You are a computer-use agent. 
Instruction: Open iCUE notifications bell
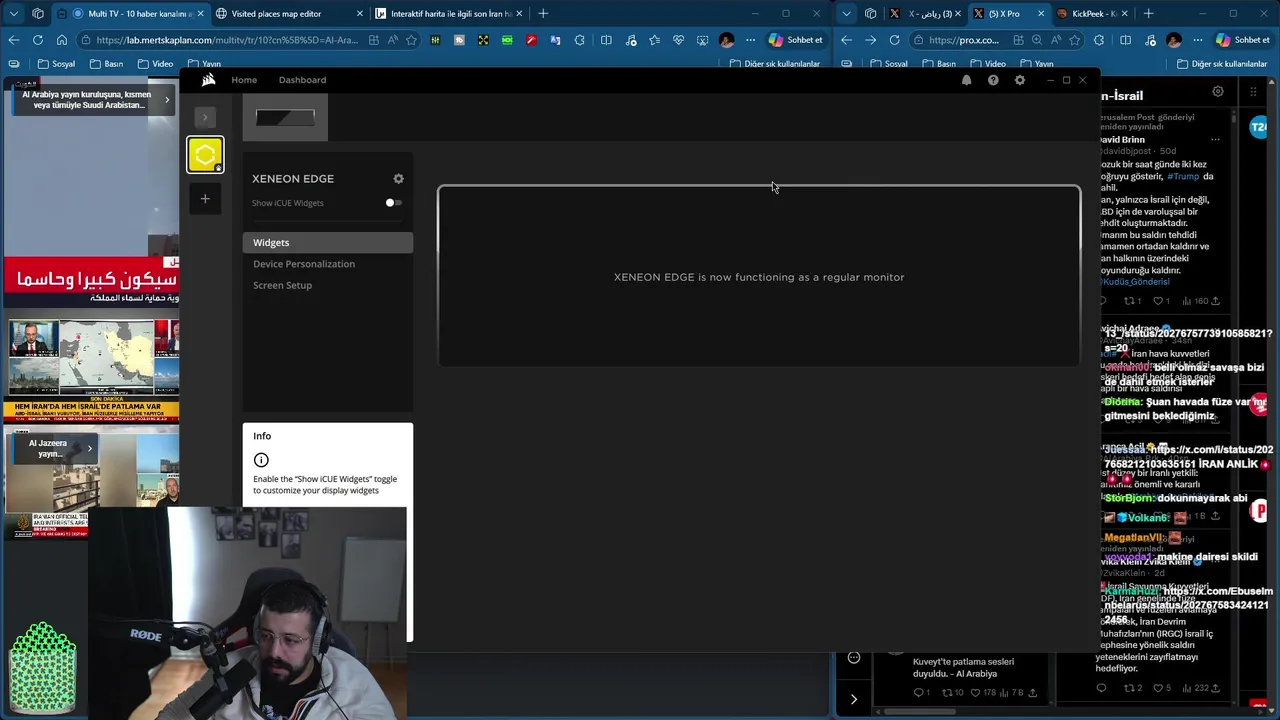(x=966, y=80)
